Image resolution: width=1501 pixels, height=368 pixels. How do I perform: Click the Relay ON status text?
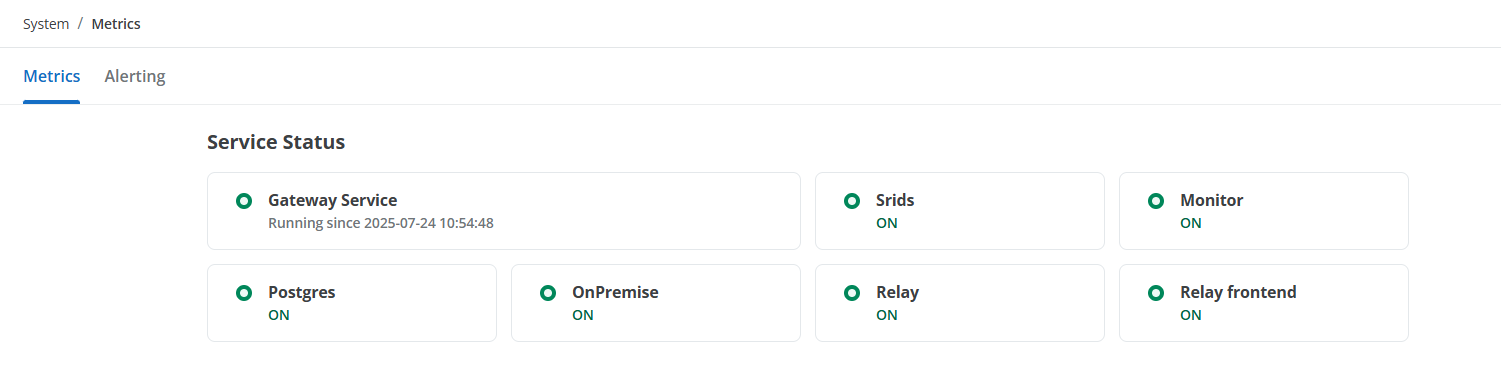click(887, 315)
